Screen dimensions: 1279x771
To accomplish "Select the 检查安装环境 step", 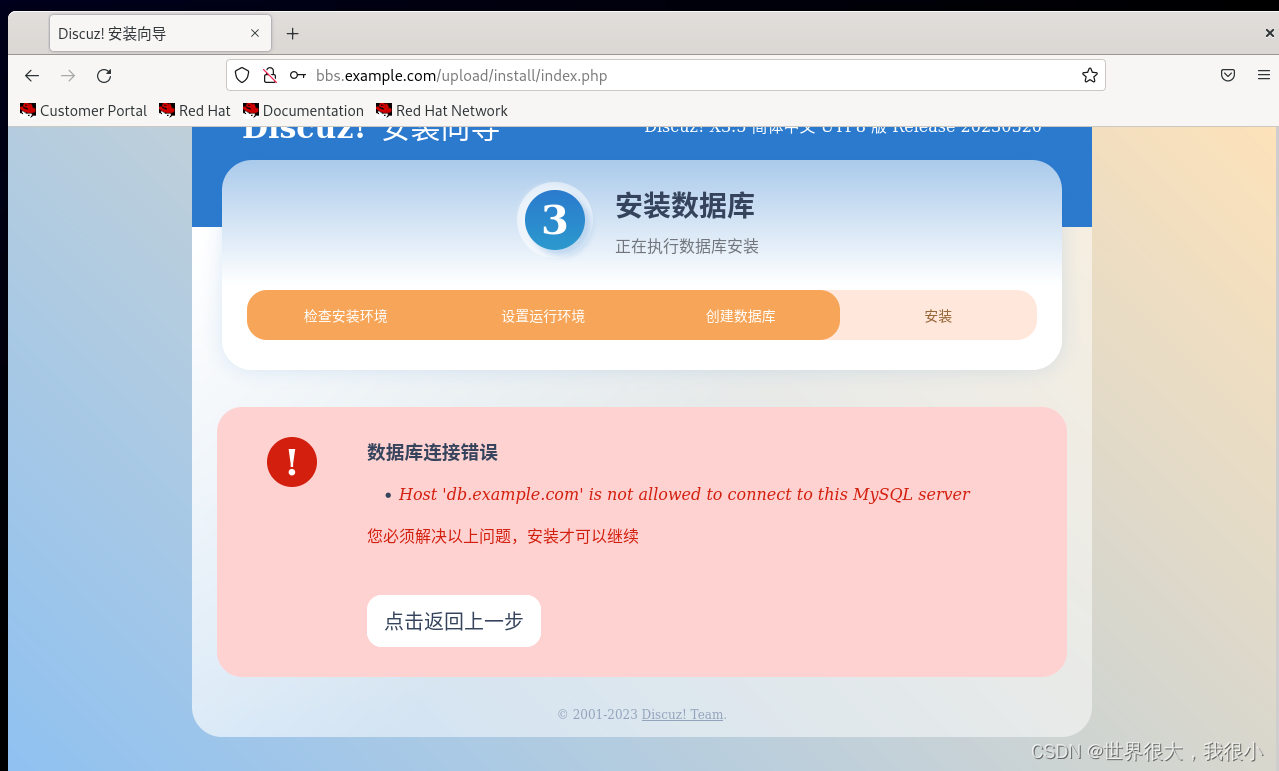I will (345, 315).
